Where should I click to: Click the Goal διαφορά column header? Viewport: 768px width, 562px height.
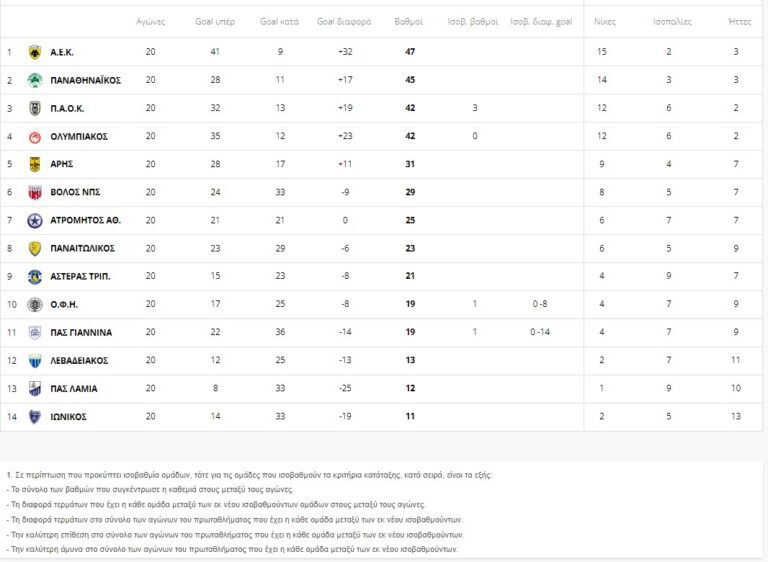coord(344,21)
